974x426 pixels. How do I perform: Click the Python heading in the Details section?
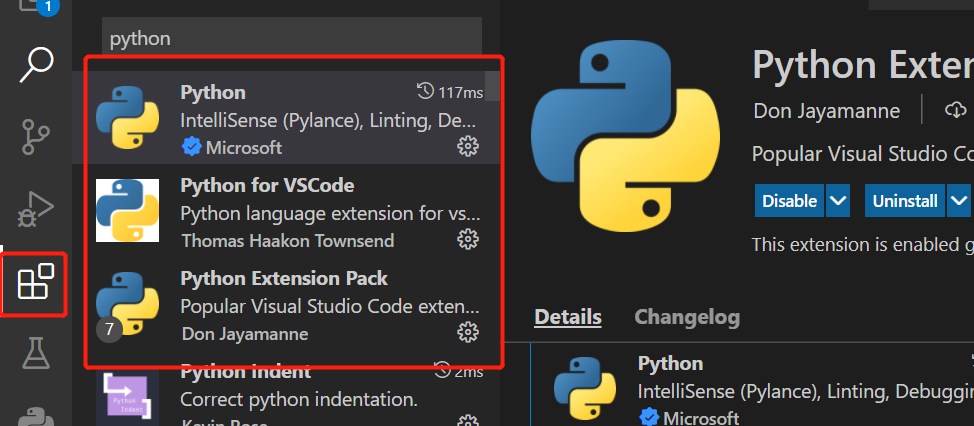click(x=670, y=363)
